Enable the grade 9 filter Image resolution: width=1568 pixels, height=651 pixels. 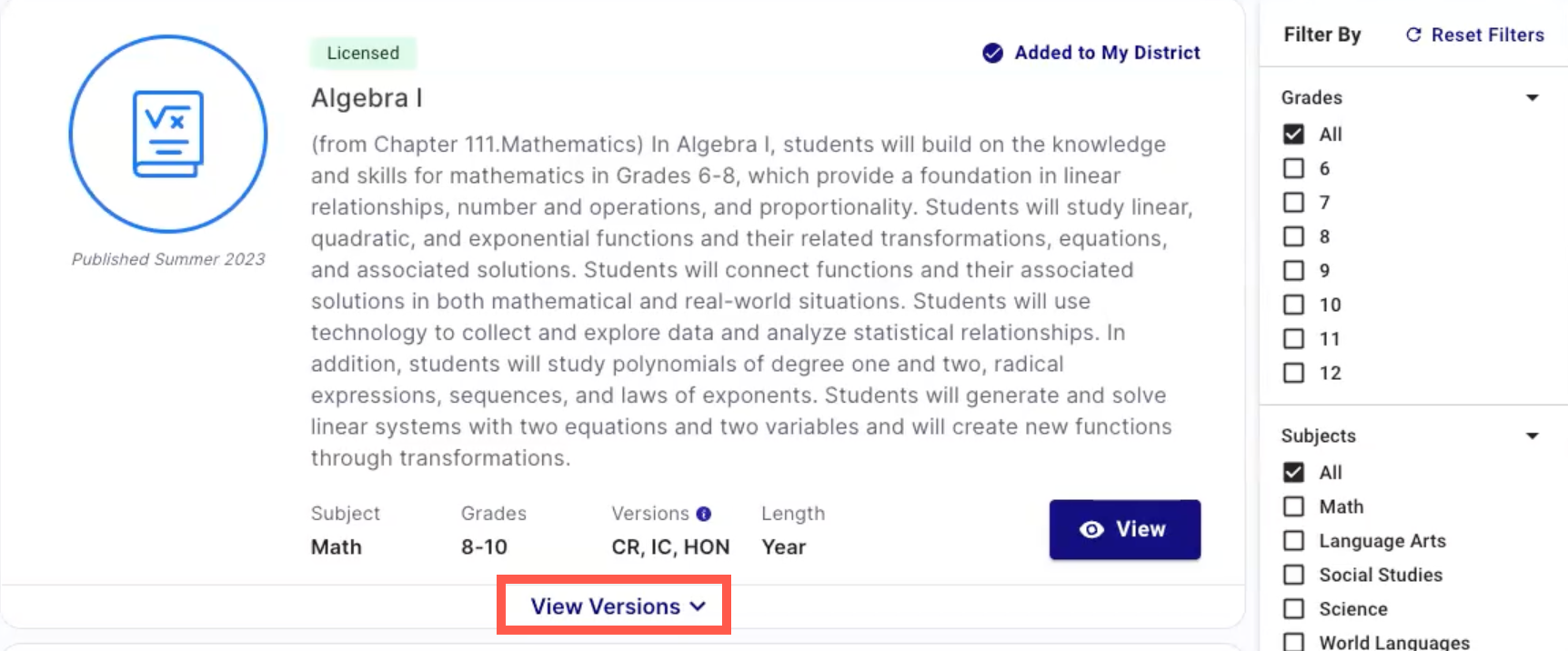(x=1293, y=271)
